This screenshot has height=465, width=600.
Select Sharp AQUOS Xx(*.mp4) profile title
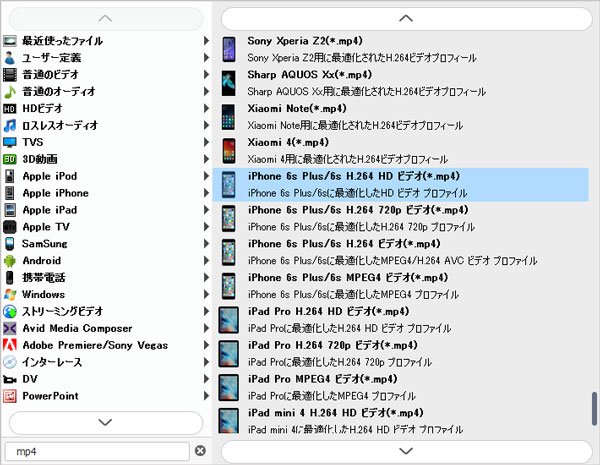tap(310, 75)
